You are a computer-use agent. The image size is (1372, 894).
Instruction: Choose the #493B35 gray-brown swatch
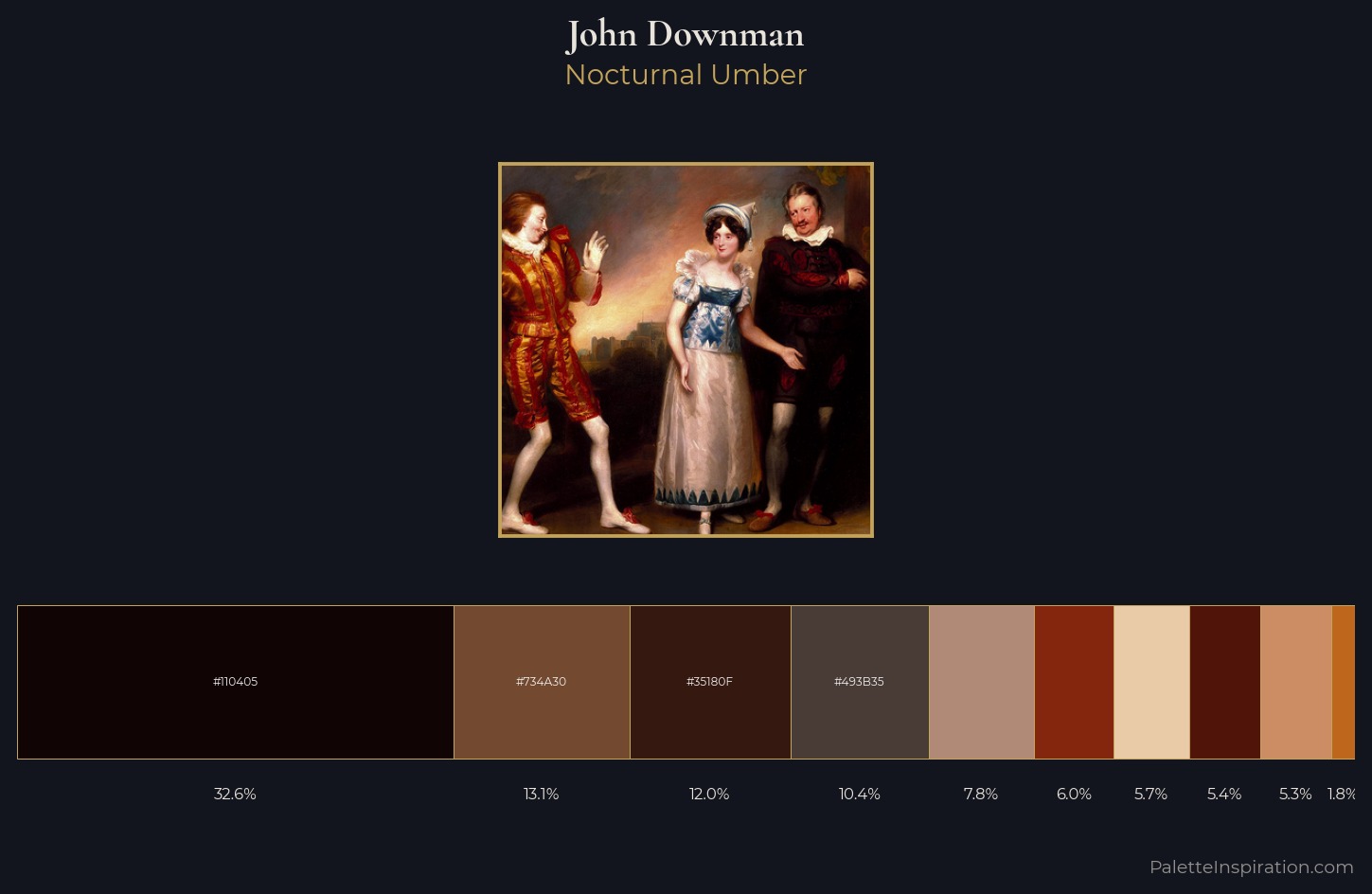pyautogui.click(x=860, y=682)
